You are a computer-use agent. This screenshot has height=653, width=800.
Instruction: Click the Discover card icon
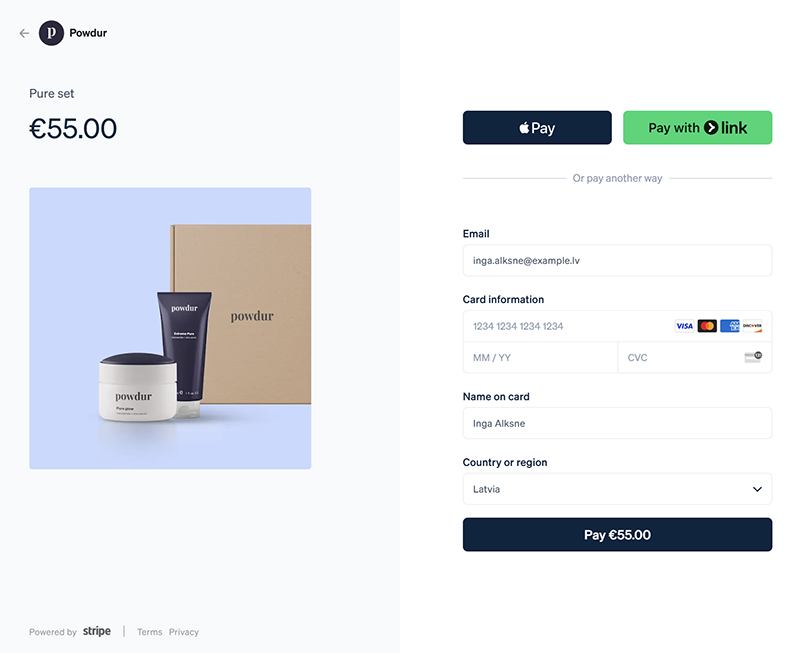point(753,326)
